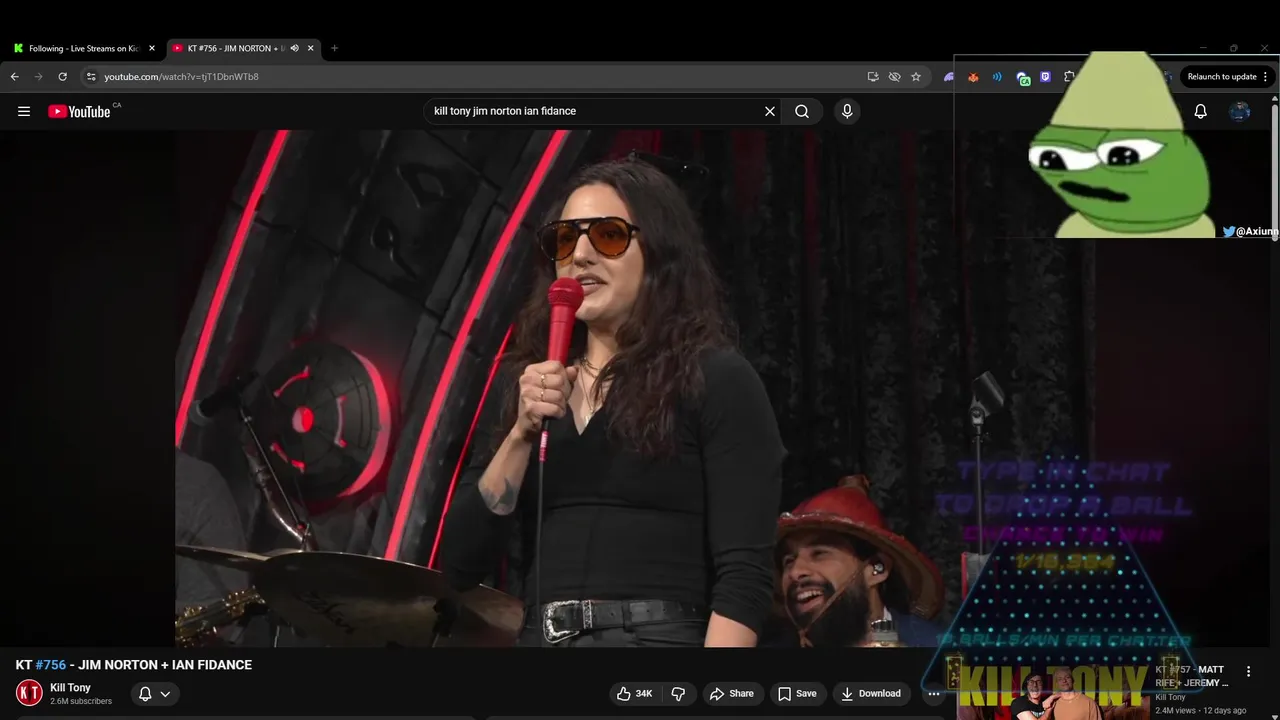This screenshot has width=1280, height=720.
Task: Click the Share button
Action: [731, 693]
